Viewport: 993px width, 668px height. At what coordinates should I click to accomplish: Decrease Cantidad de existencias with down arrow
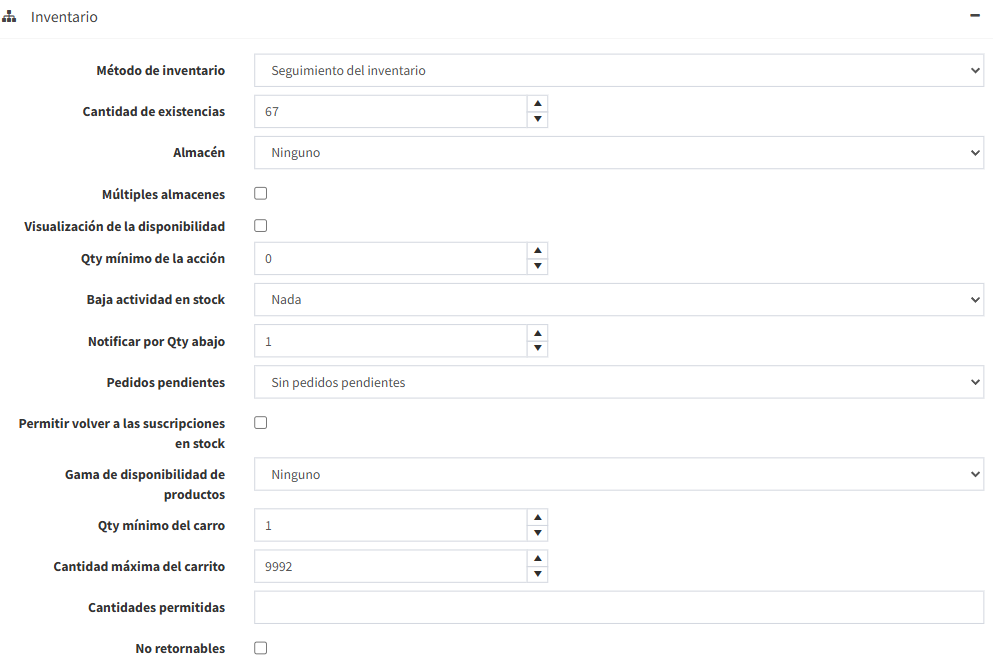(538, 120)
